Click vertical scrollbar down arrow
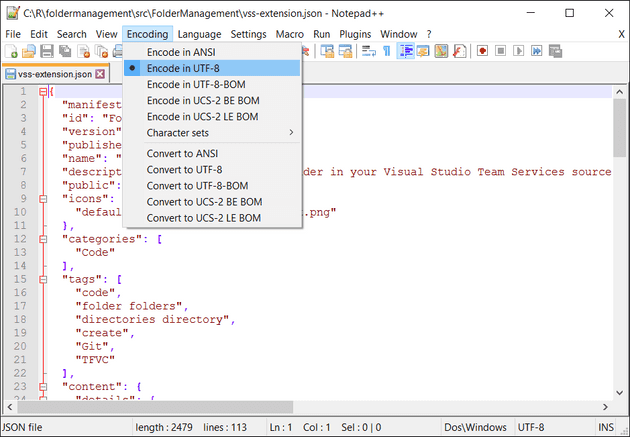 pyautogui.click(x=620, y=393)
